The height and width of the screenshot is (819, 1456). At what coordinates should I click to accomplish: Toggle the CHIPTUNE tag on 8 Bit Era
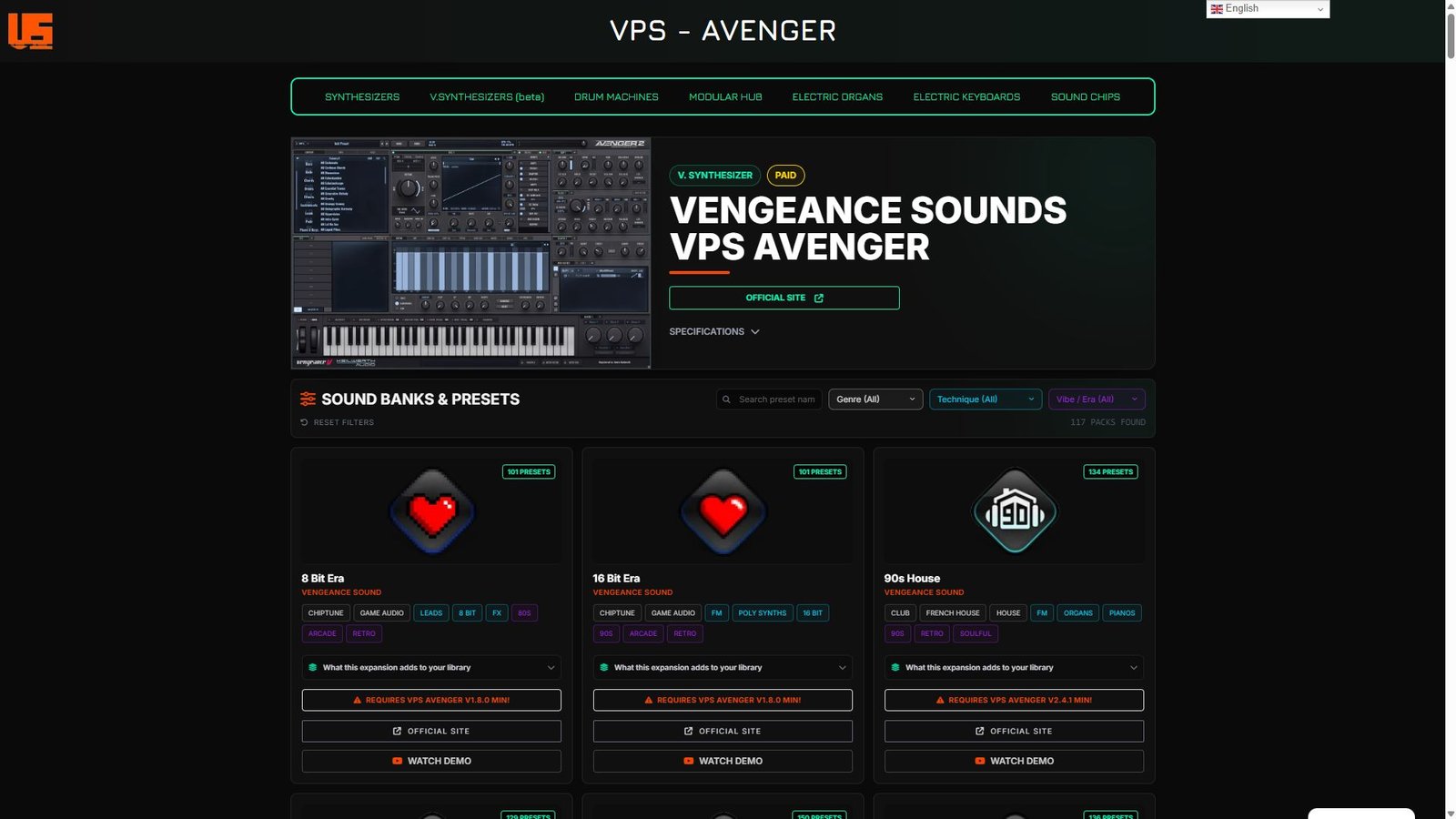(x=326, y=613)
